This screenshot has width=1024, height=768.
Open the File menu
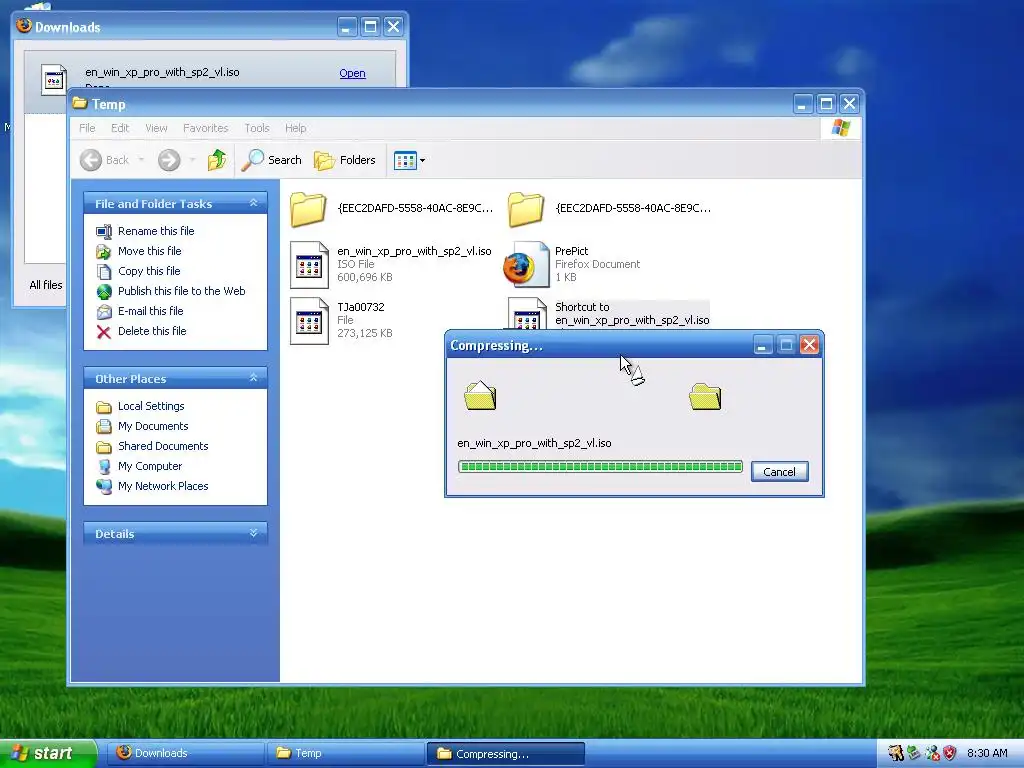[x=87, y=128]
